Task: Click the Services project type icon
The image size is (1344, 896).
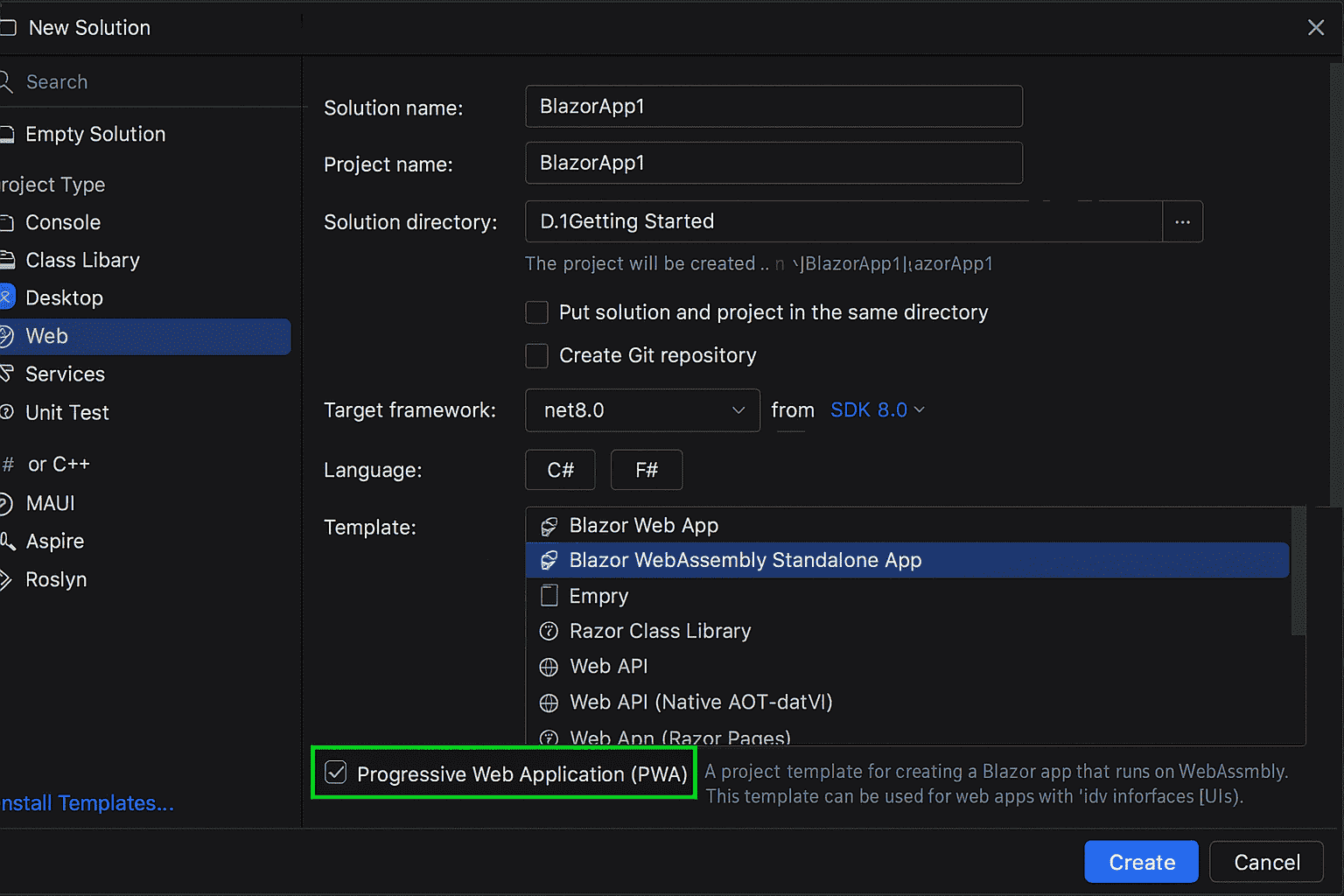Action: pos(6,374)
